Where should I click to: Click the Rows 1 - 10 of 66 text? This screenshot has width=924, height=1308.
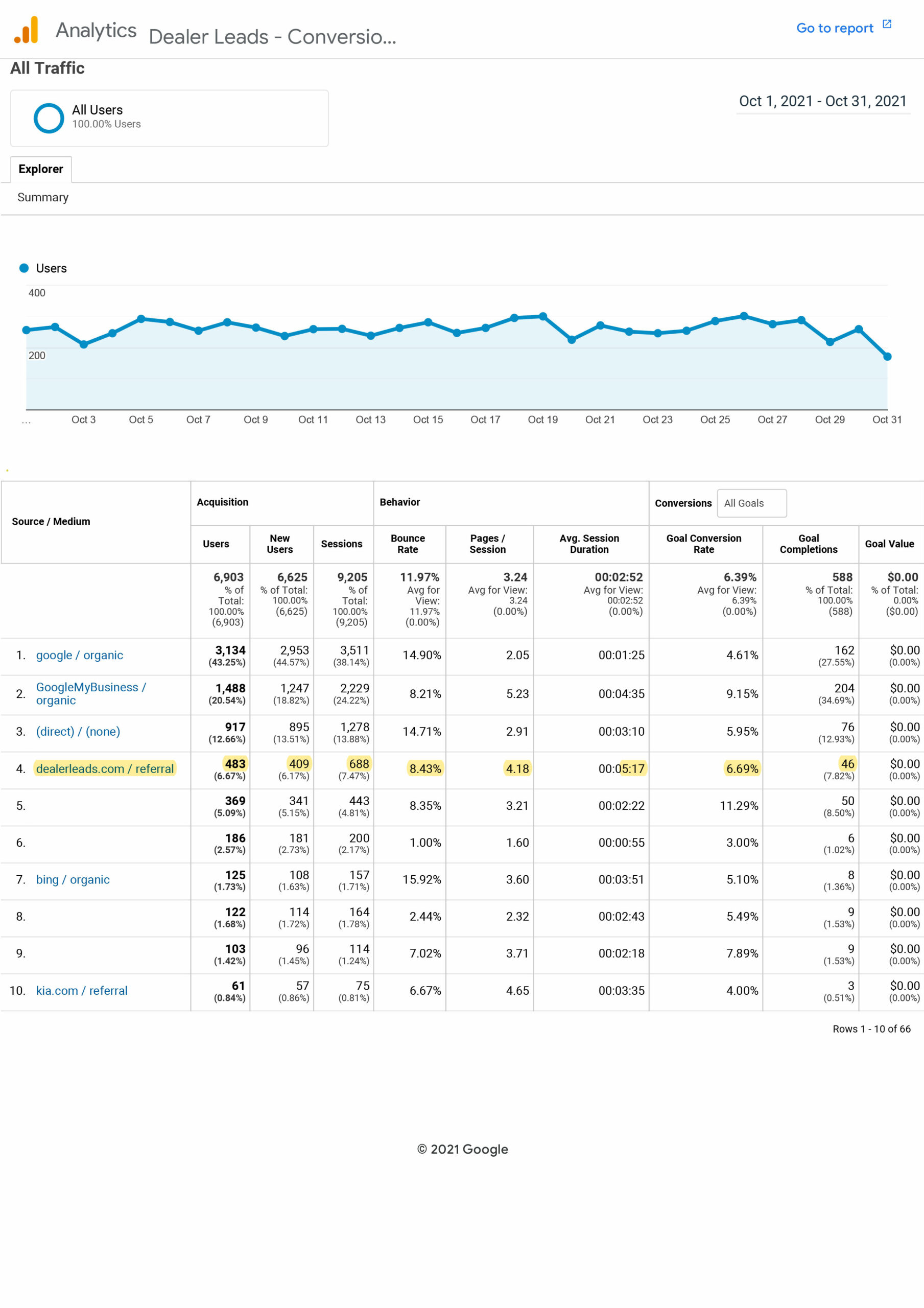[871, 1029]
